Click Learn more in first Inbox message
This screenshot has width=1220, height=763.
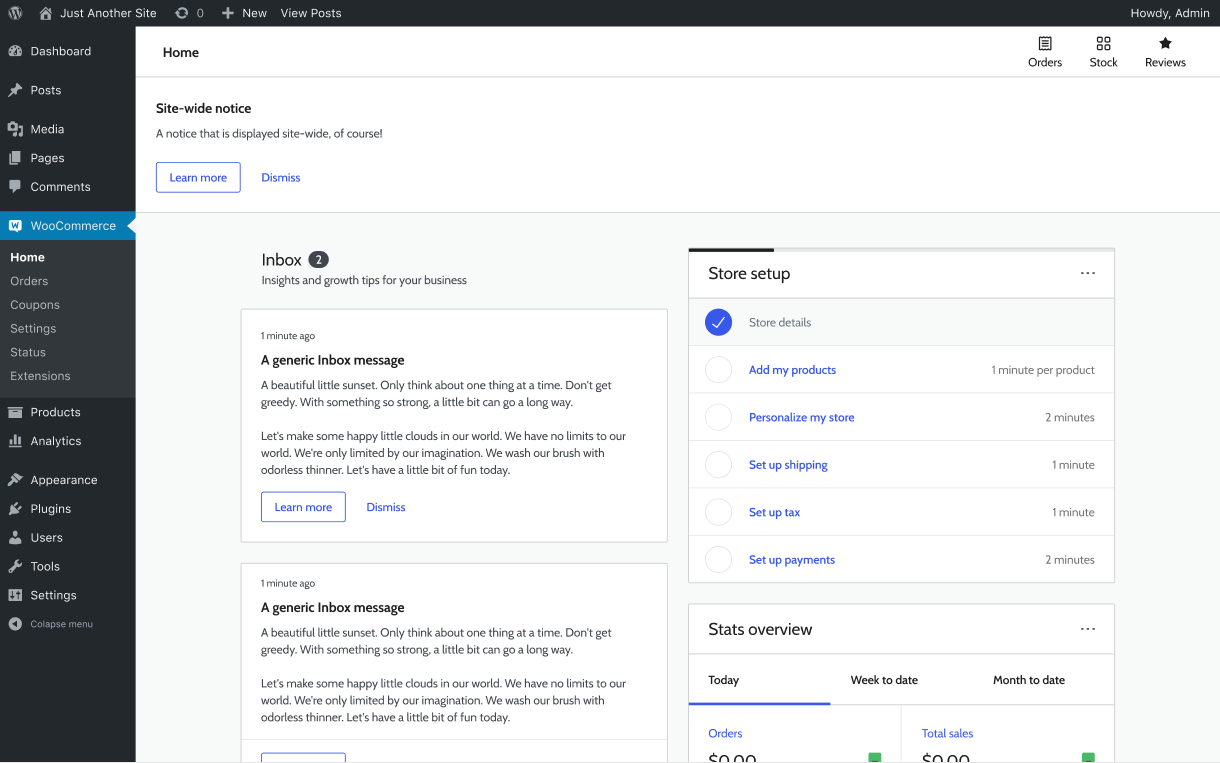coord(303,507)
